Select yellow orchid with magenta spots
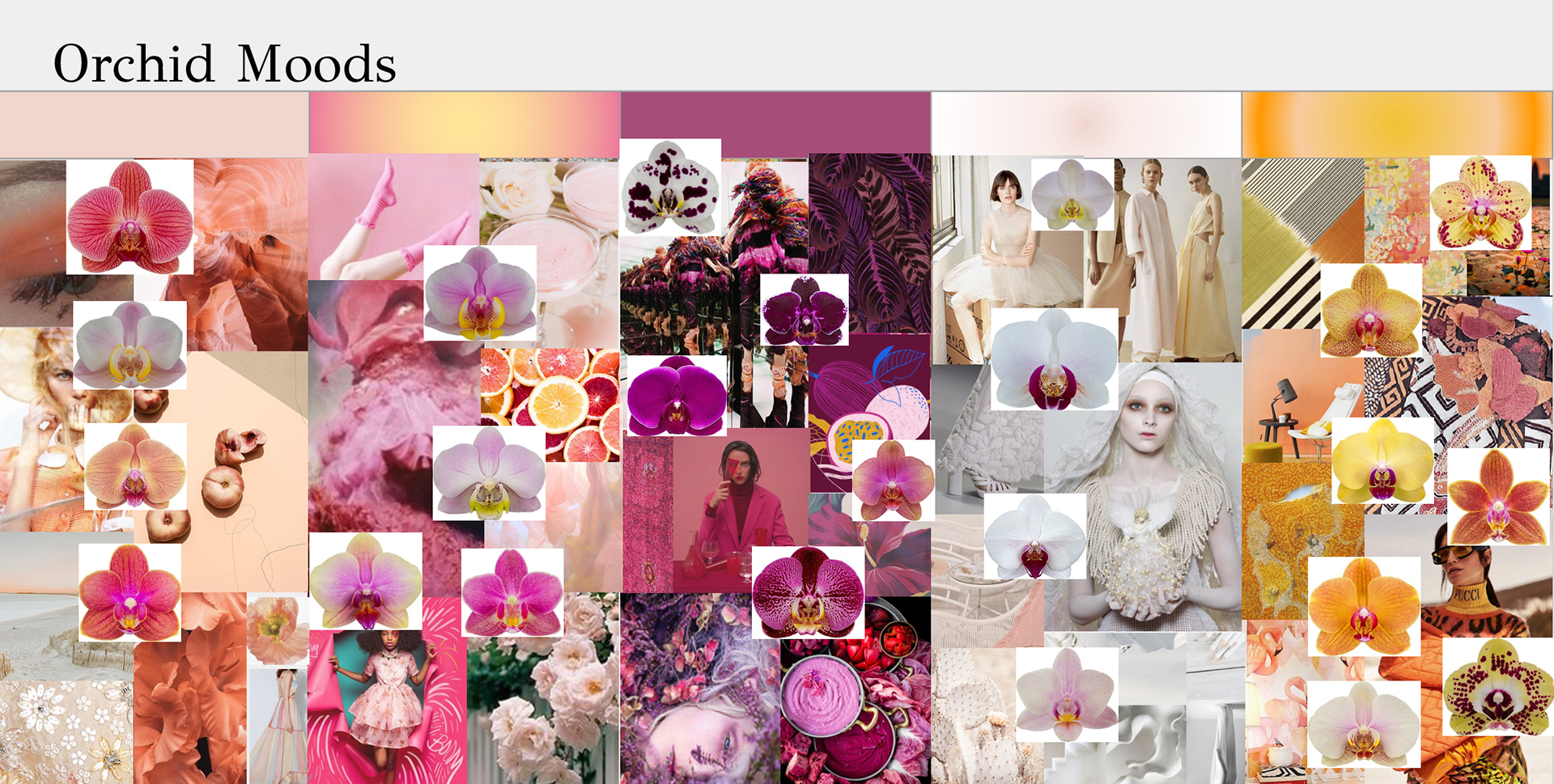Viewport: 1554px width, 784px height. click(x=1480, y=202)
